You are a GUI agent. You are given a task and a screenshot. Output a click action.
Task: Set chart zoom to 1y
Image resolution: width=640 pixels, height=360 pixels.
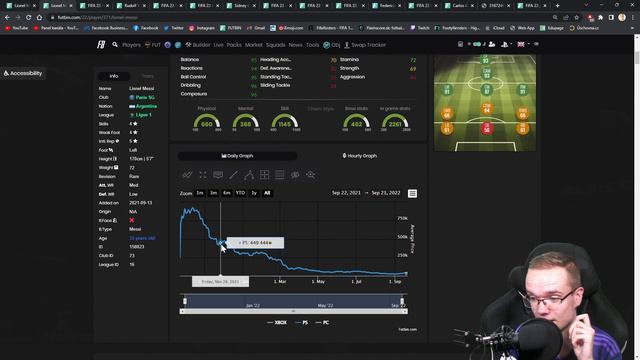click(x=254, y=193)
